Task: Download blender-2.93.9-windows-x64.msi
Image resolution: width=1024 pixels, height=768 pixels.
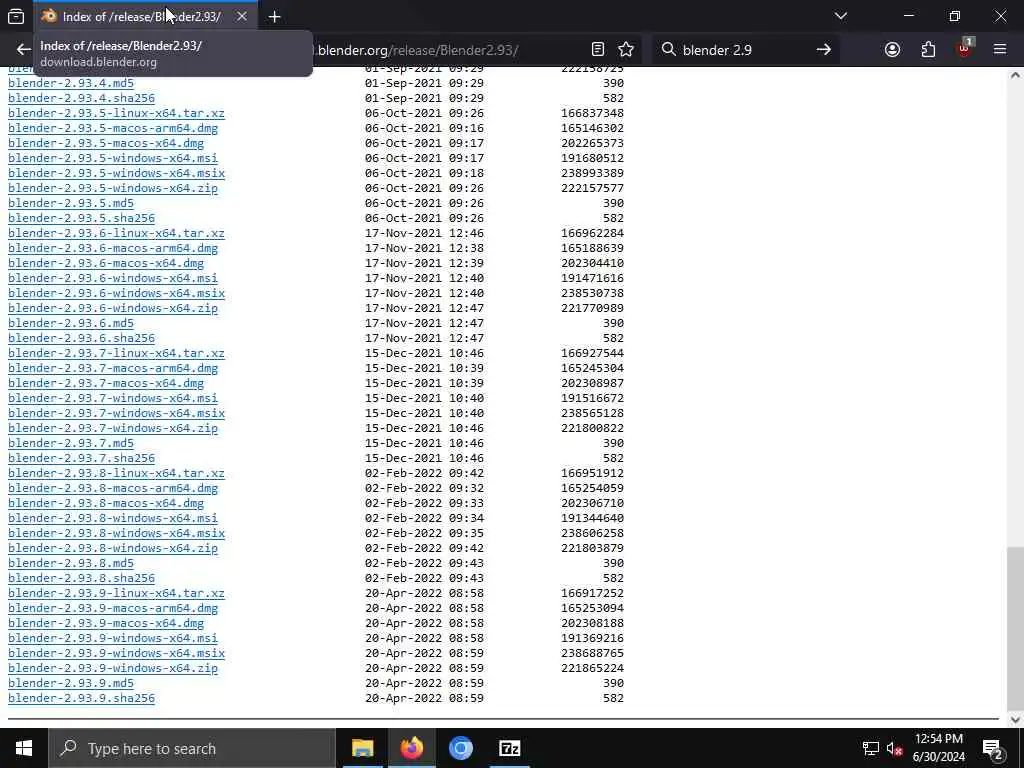Action: (x=113, y=638)
